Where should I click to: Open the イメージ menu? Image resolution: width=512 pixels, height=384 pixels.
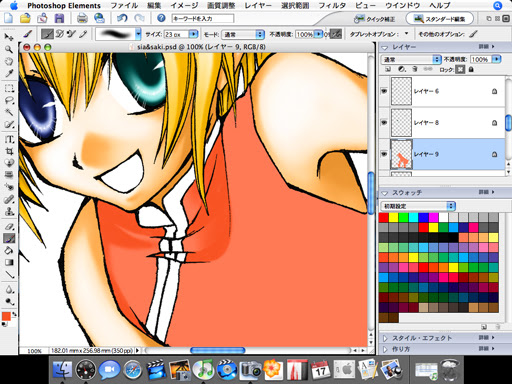[184, 6]
